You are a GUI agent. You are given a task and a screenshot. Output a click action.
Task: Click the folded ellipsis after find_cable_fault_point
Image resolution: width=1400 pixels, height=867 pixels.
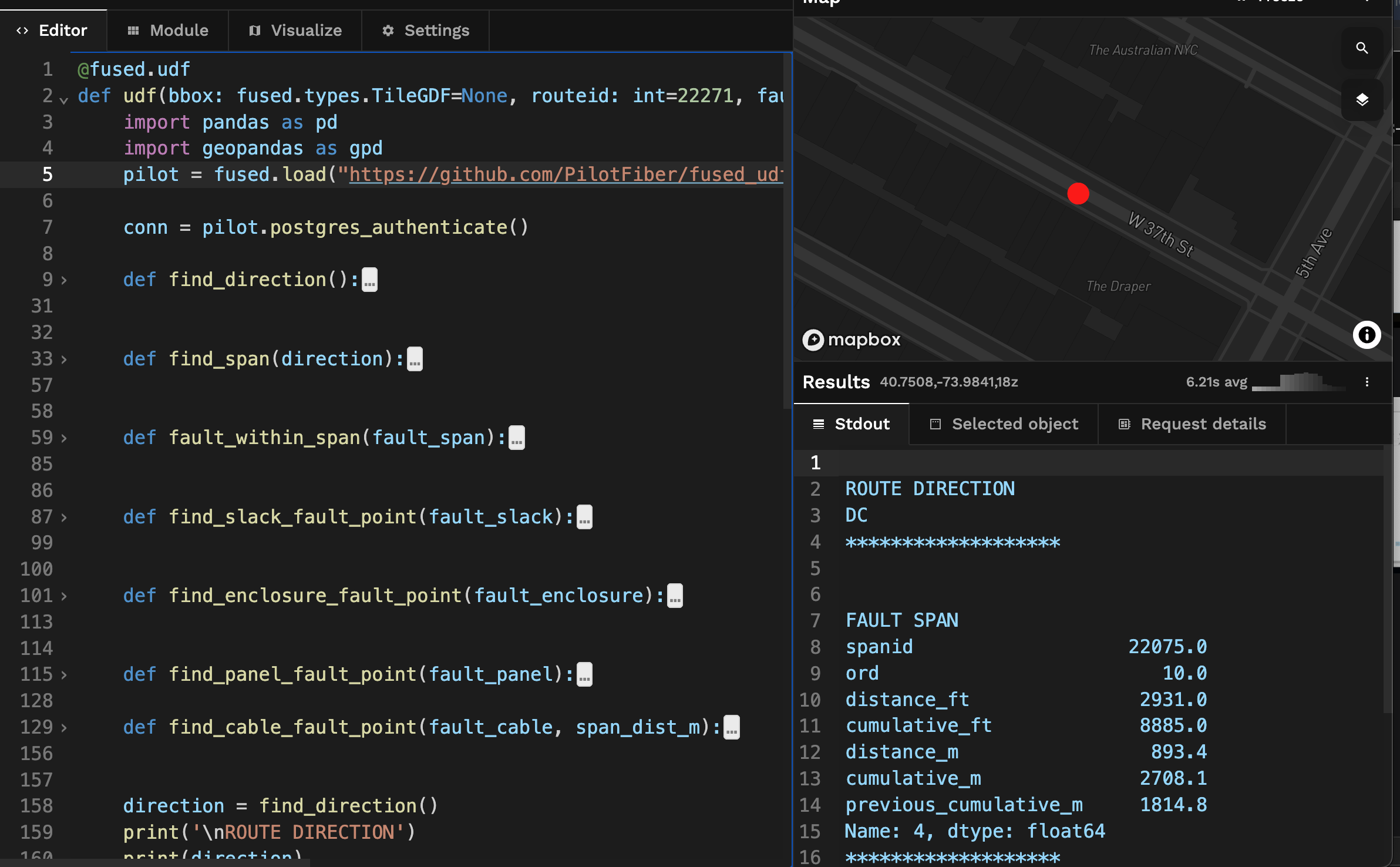coord(731,727)
